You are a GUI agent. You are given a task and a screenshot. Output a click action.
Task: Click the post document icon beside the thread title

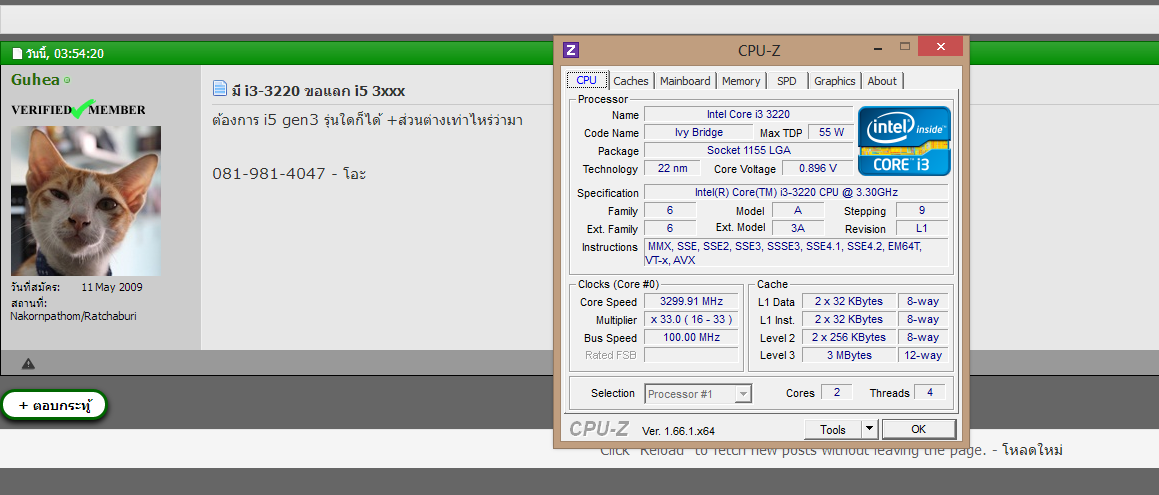click(220, 89)
